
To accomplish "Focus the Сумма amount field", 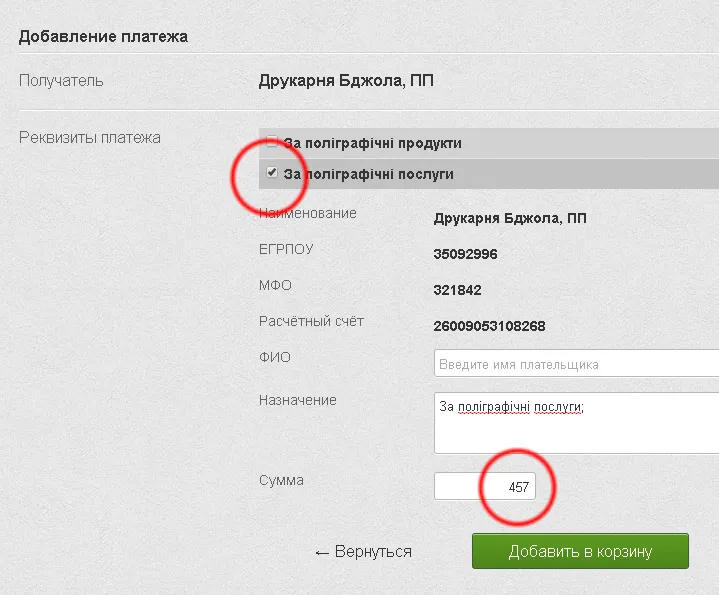I will [x=485, y=486].
